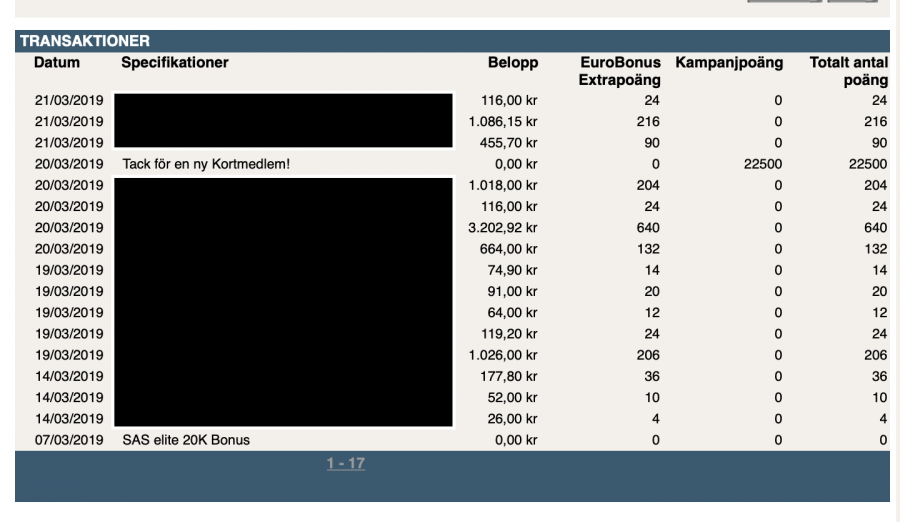This screenshot has height=522, width=900.
Task: Click the EuroBonus Extrapoäng column header
Action: click(x=619, y=71)
